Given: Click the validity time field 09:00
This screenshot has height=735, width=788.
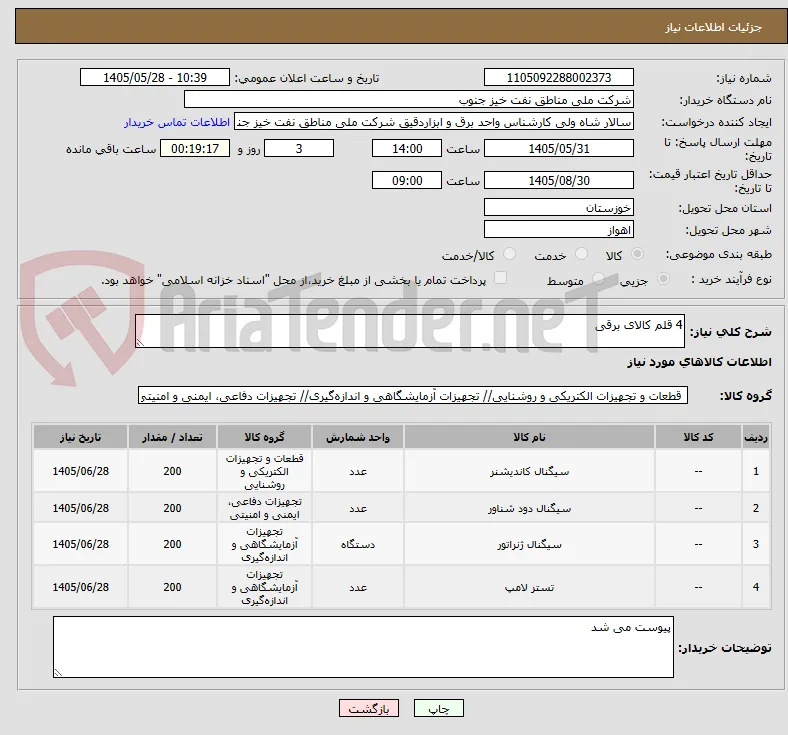Looking at the screenshot, I should (407, 180).
